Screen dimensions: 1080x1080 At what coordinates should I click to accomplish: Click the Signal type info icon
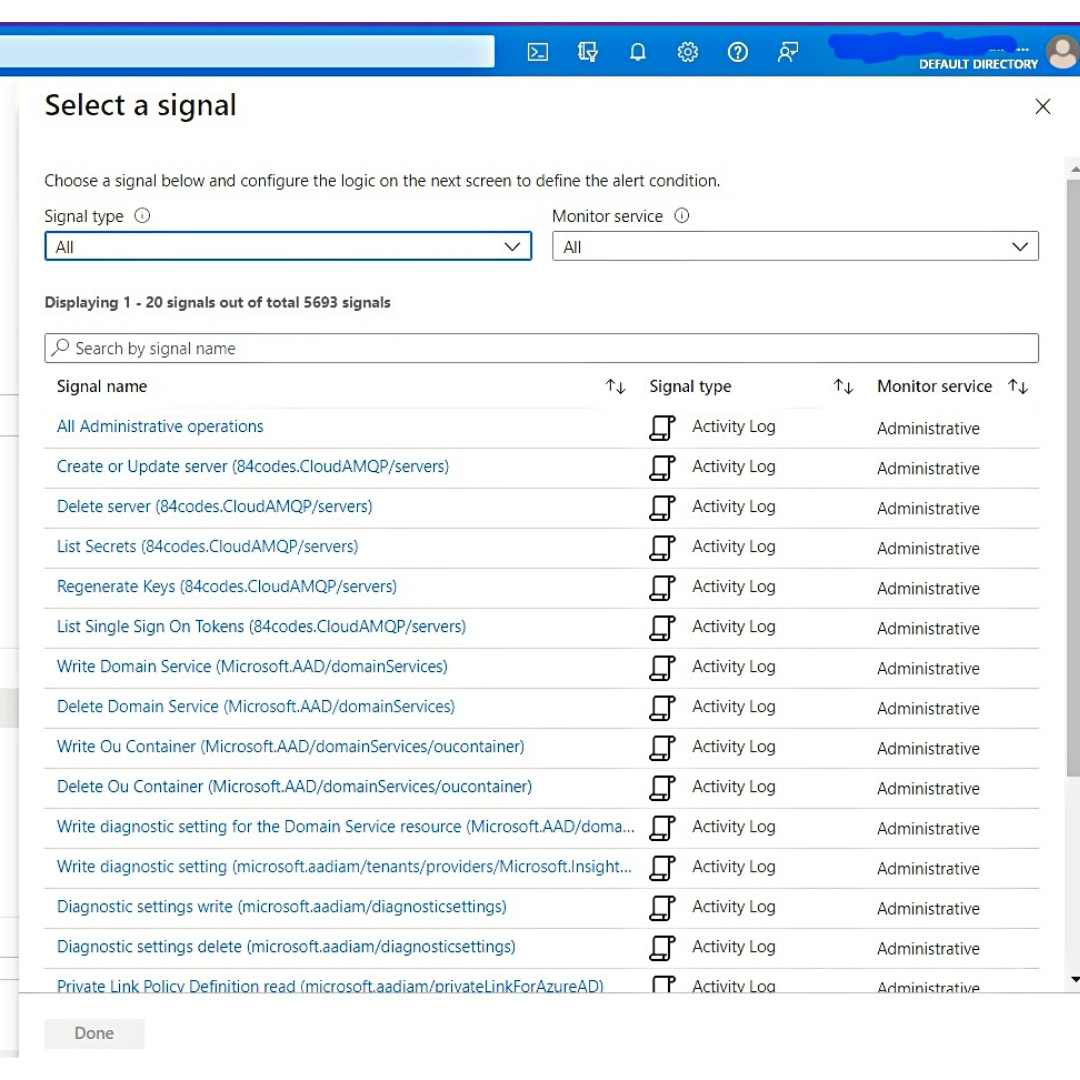click(142, 216)
